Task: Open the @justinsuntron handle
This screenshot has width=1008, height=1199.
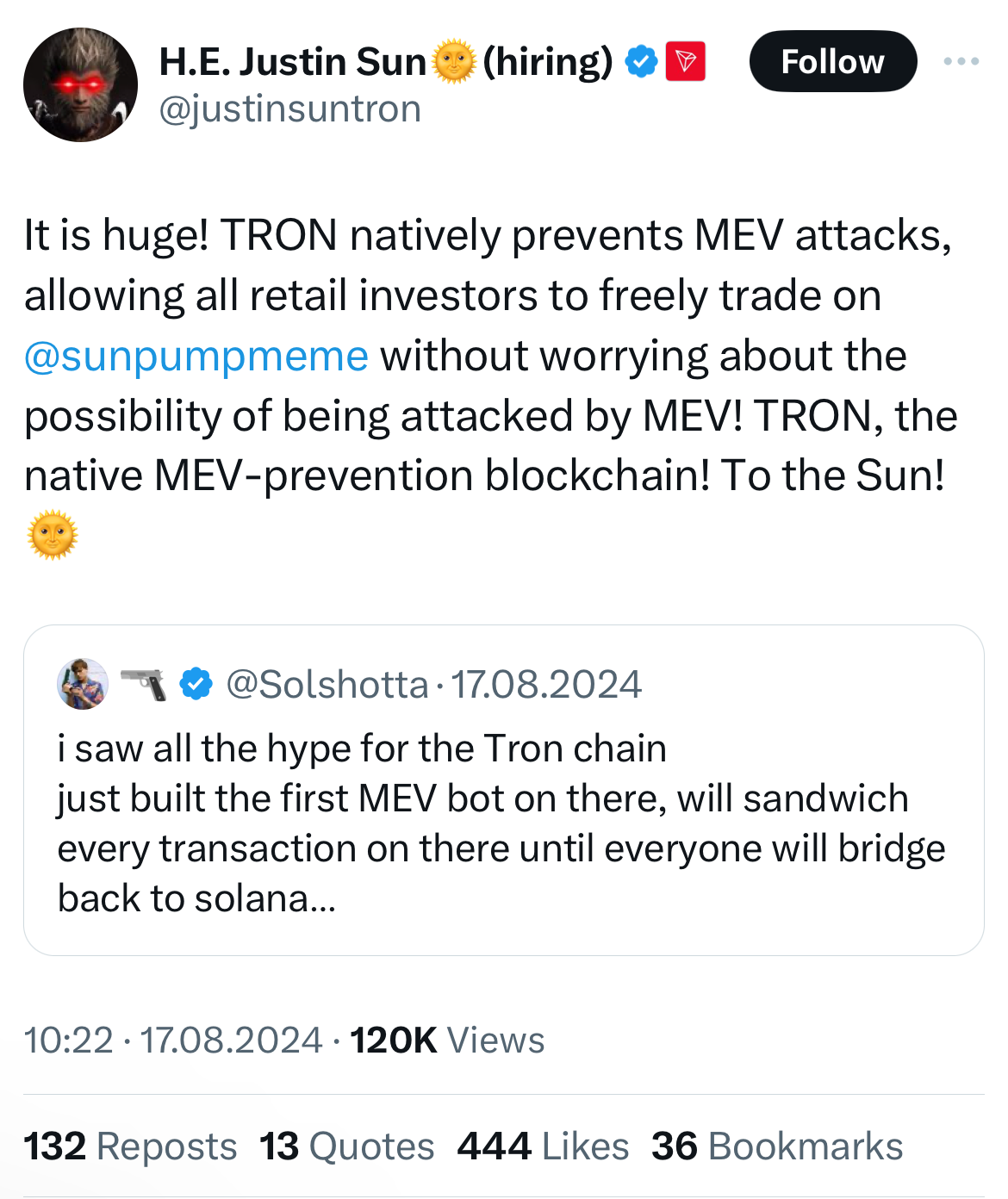Action: [x=290, y=109]
